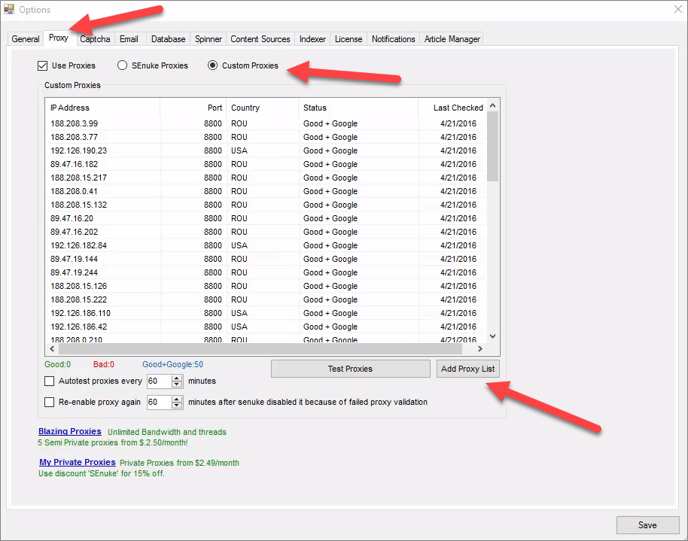Click horizontal scroll left arrow
The height and width of the screenshot is (541, 688).
(52, 349)
